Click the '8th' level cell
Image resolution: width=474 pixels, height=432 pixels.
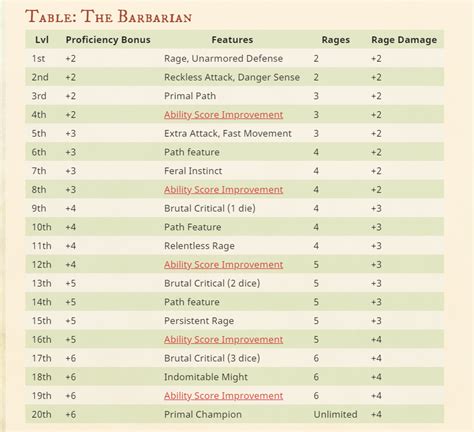pos(39,190)
